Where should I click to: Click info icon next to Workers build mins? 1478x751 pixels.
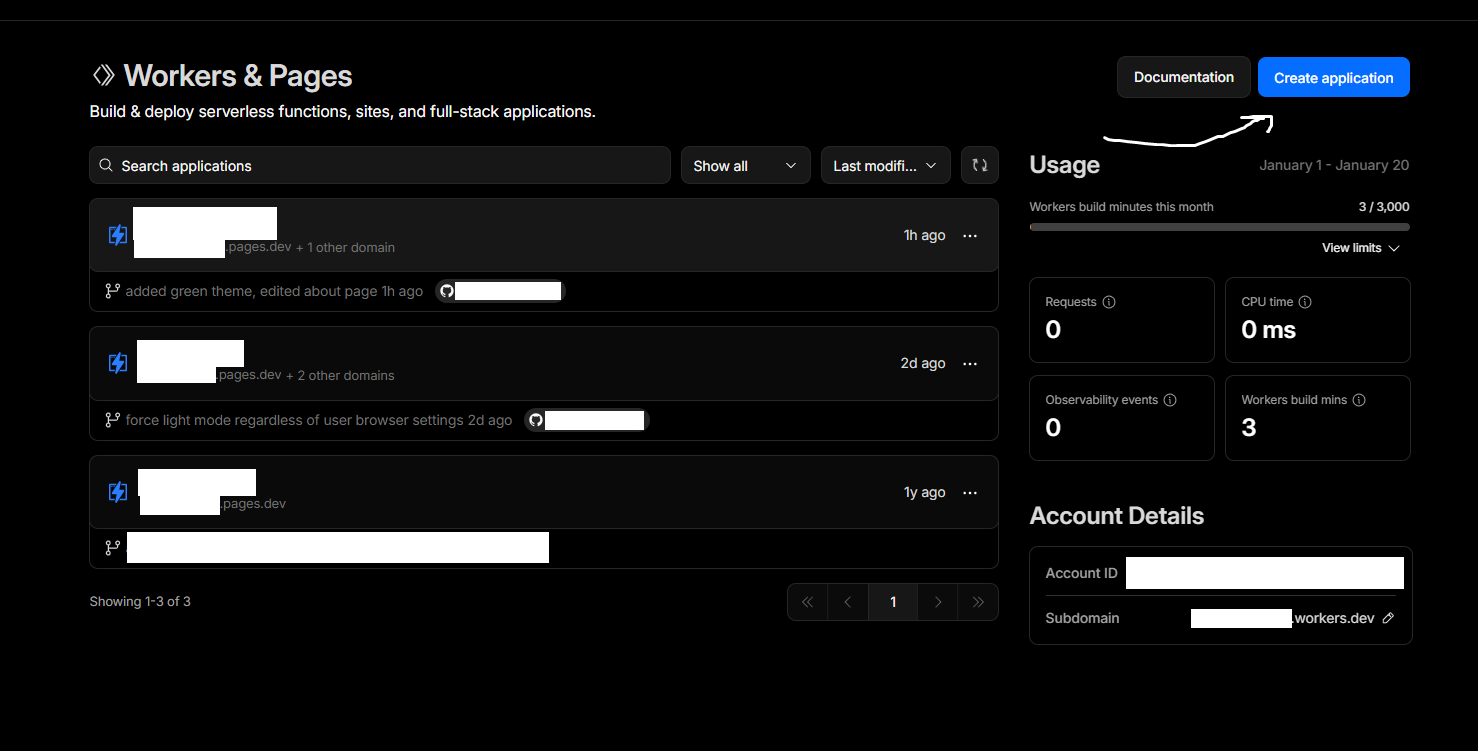pos(1359,400)
